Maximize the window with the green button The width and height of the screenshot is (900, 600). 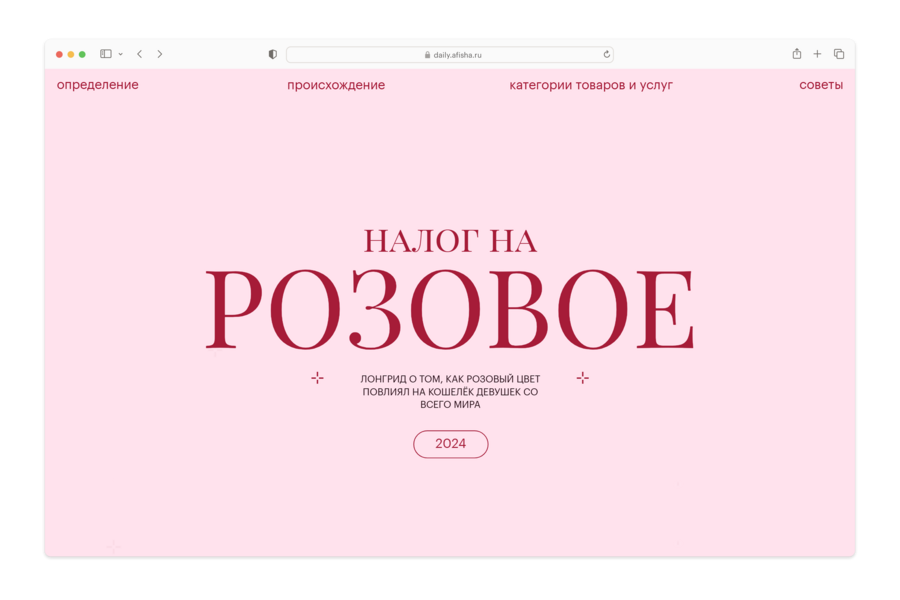click(x=82, y=55)
